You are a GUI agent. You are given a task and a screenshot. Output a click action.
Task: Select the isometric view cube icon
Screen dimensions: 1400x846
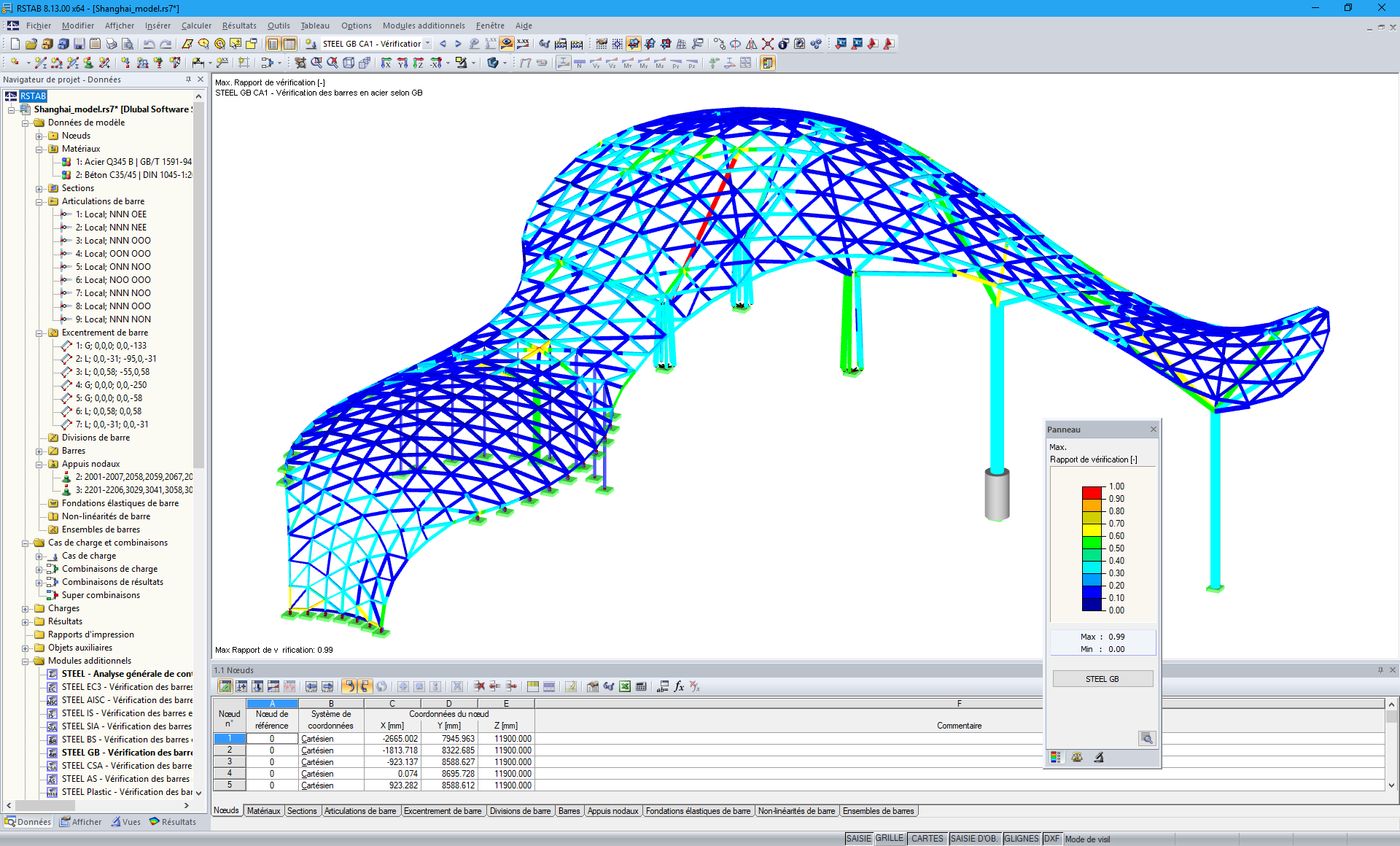click(x=348, y=63)
